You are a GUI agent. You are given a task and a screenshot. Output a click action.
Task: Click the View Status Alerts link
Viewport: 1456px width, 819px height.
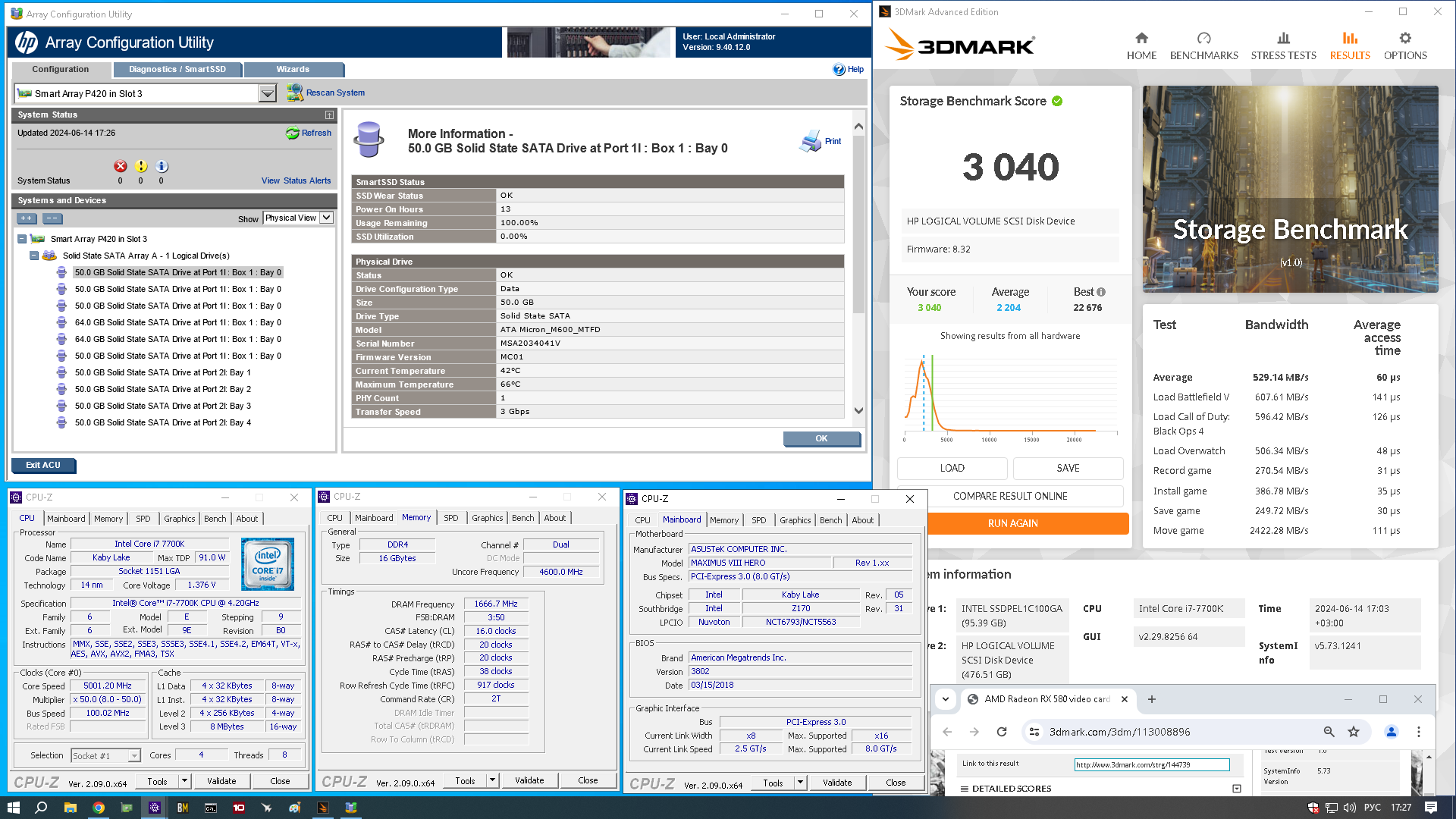[296, 180]
